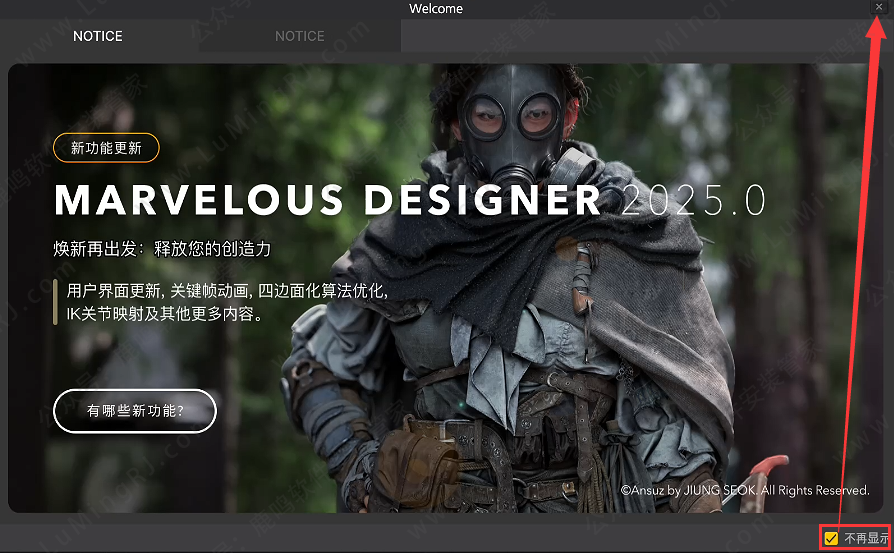Image resolution: width=894 pixels, height=553 pixels.
Task: Click the 焕新再出发 subtitle line
Action: tap(162, 248)
